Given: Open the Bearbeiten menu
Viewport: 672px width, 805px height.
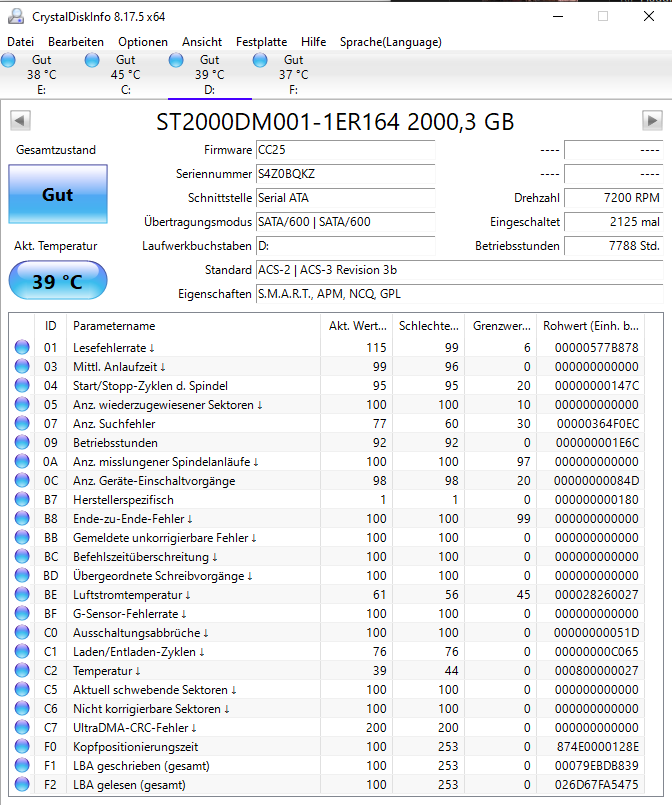Looking at the screenshot, I should pos(76,42).
